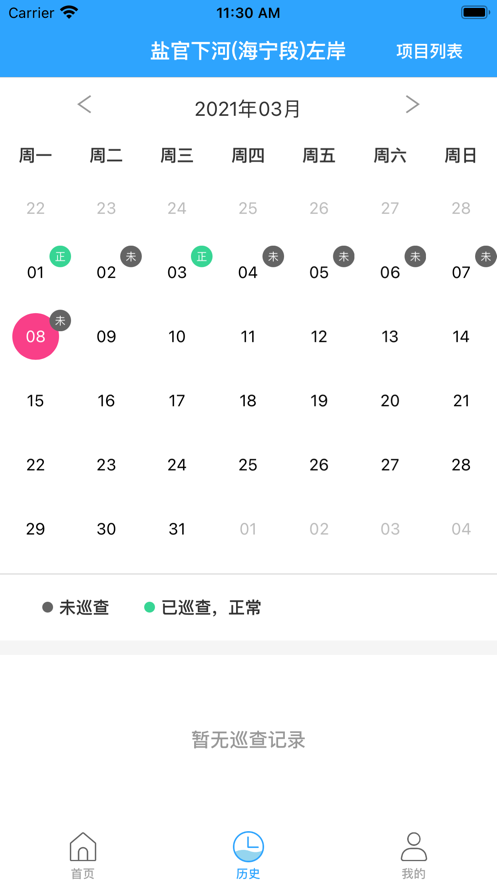Viewport: 497px width, 883px height.
Task: Tap gray 未 badge on day 02
Action: click(x=131, y=257)
